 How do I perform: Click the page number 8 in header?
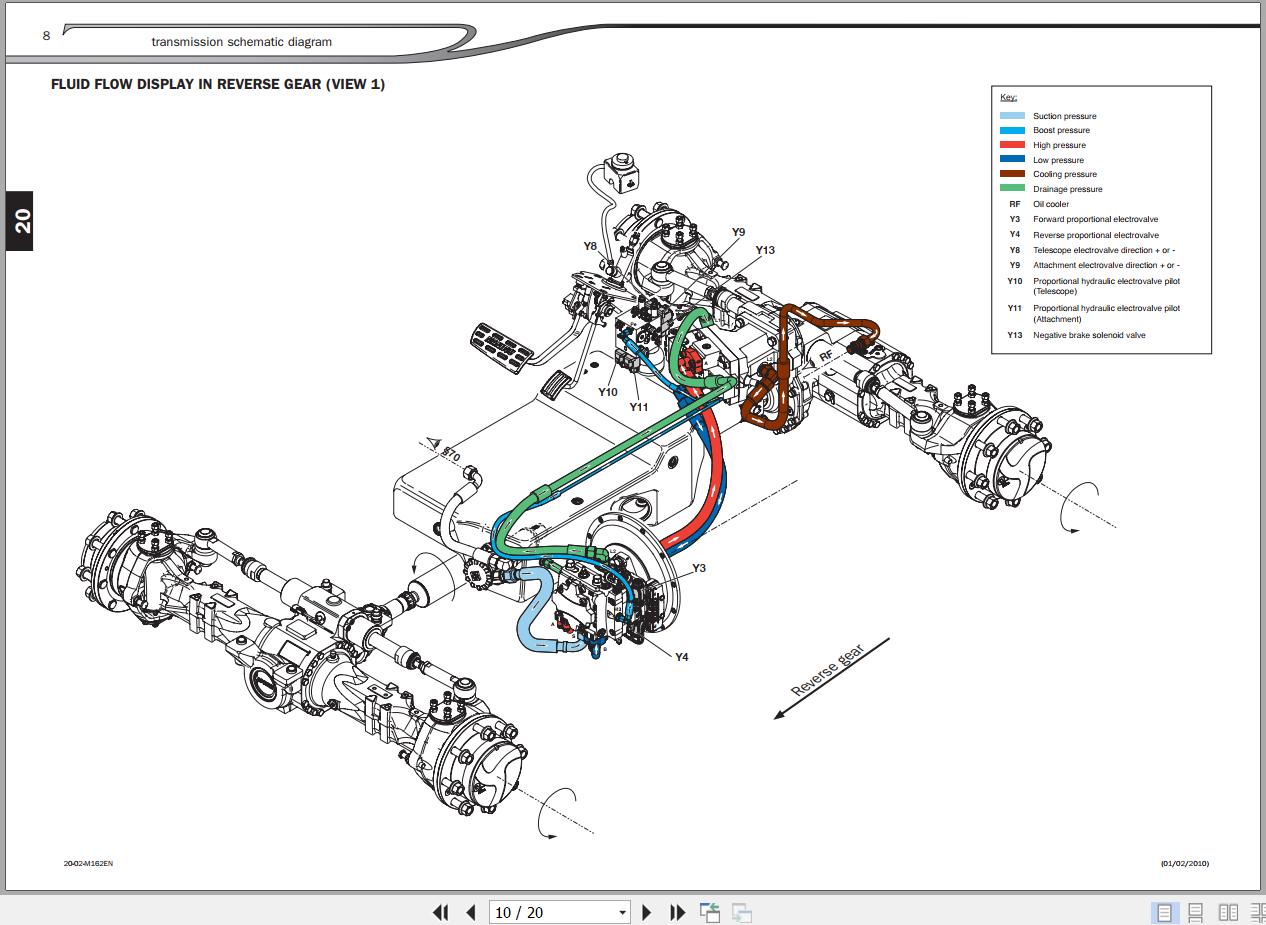(46, 35)
